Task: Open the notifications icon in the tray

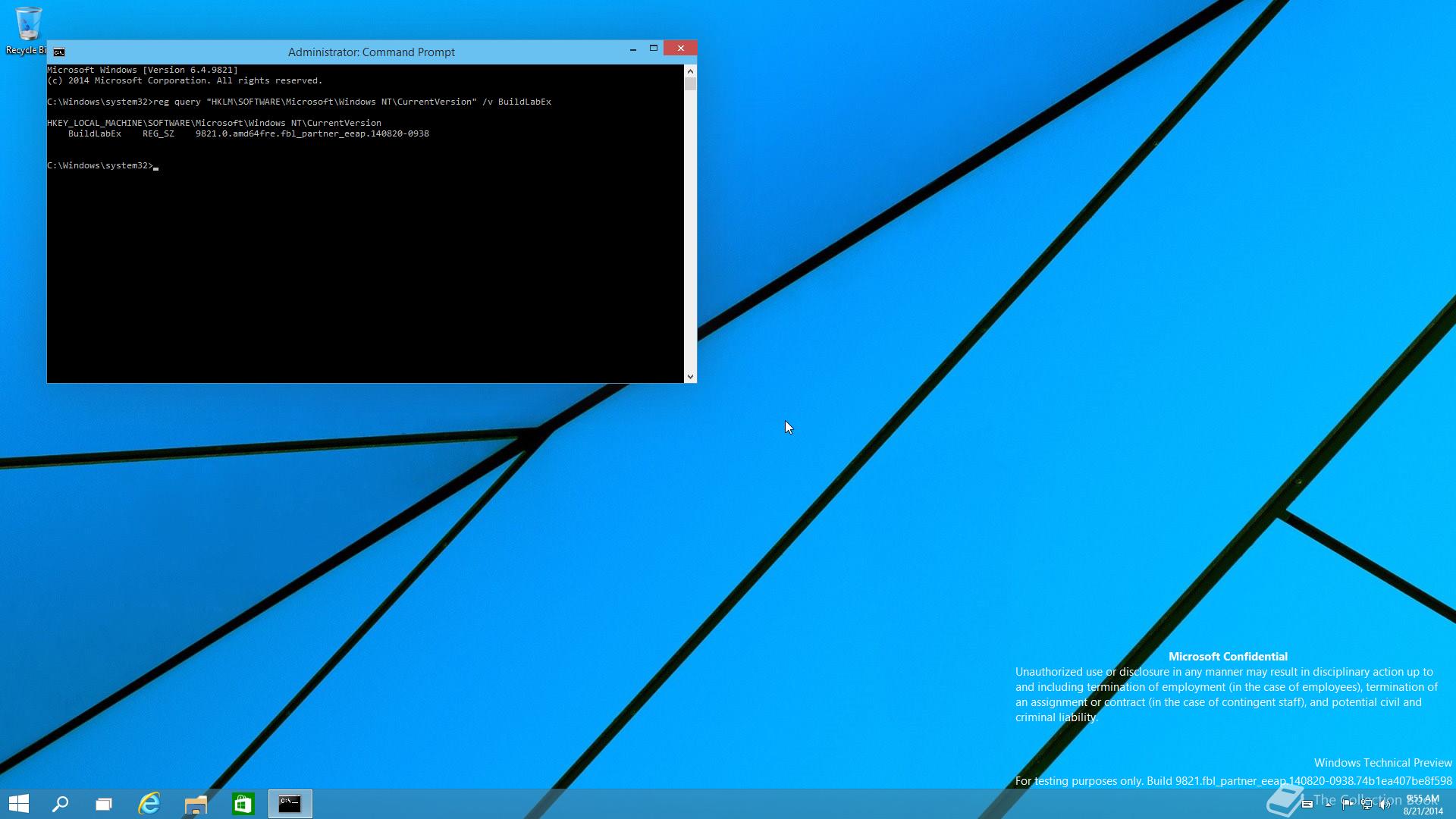Action: pyautogui.click(x=1307, y=804)
